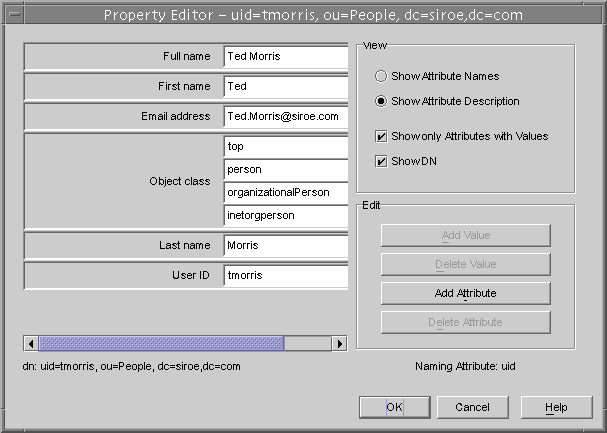607x433 pixels.
Task: Click the Naming Attribute: uid text
Action: point(465,366)
